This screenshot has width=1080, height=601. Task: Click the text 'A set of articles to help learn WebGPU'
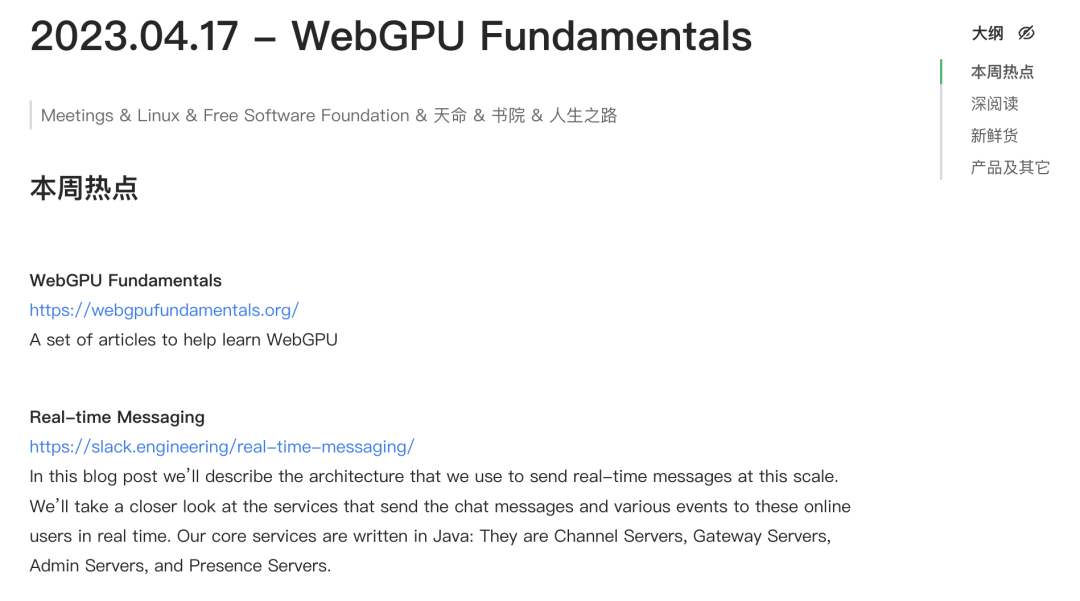(x=183, y=340)
